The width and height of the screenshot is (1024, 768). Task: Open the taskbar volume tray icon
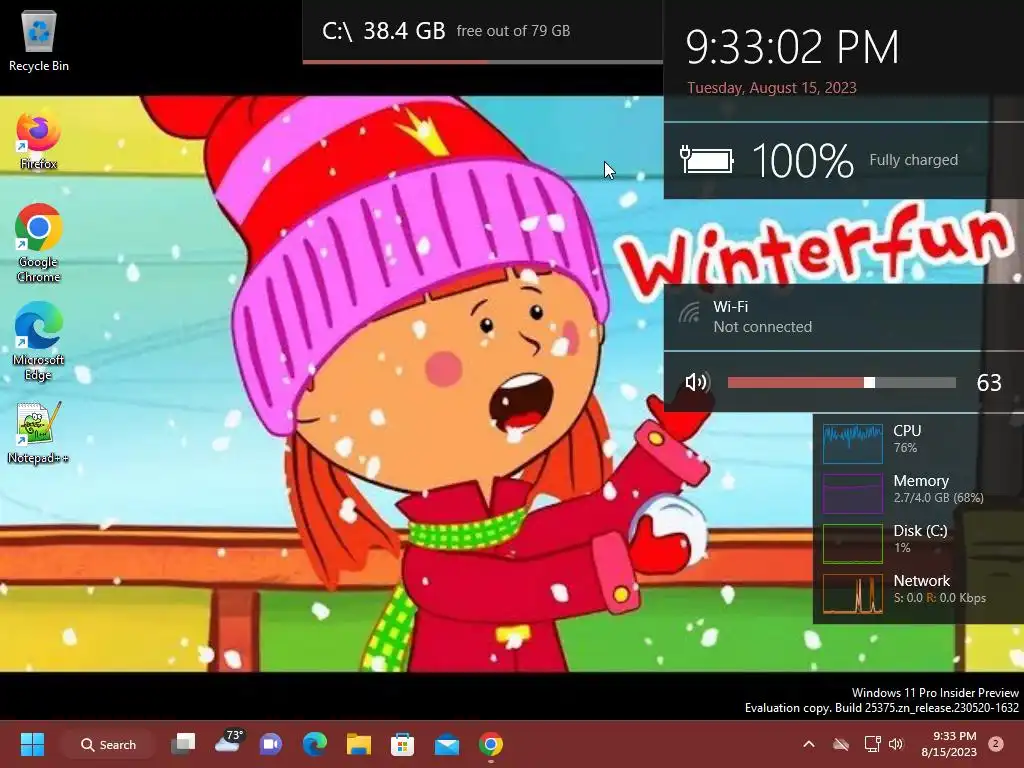click(895, 744)
